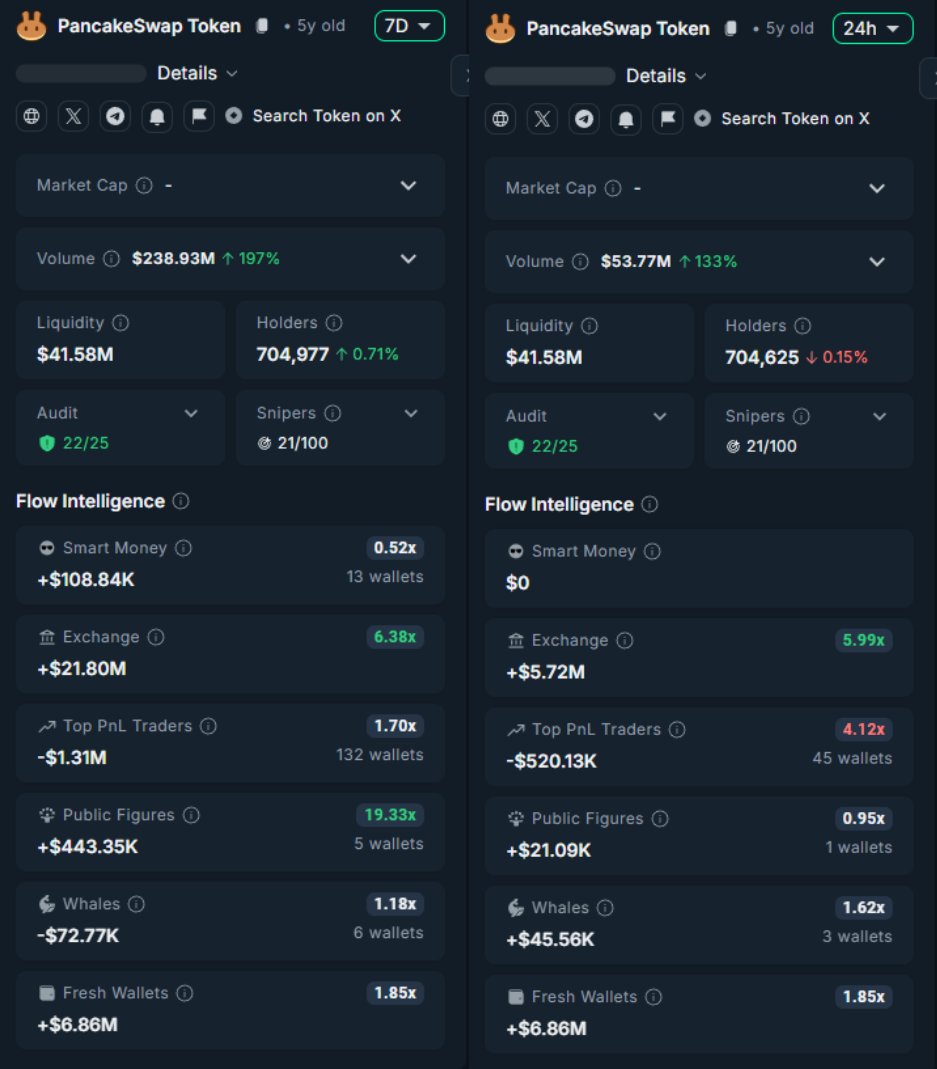Expand the Volume section on right panel
Screen dimensions: 937x1069
pos(877,262)
